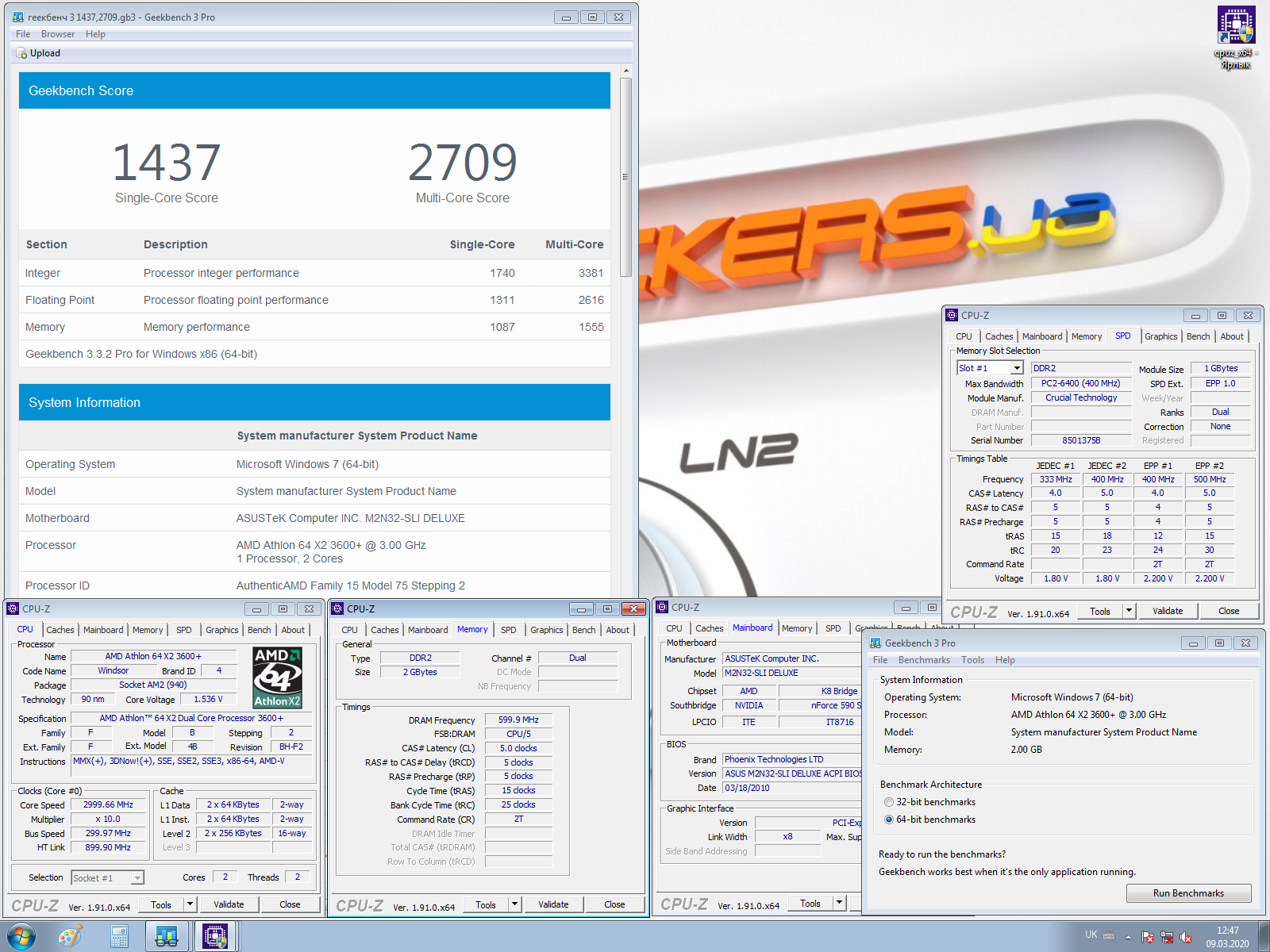Click scrollbar up arrow in Geekbench results

(x=625, y=71)
